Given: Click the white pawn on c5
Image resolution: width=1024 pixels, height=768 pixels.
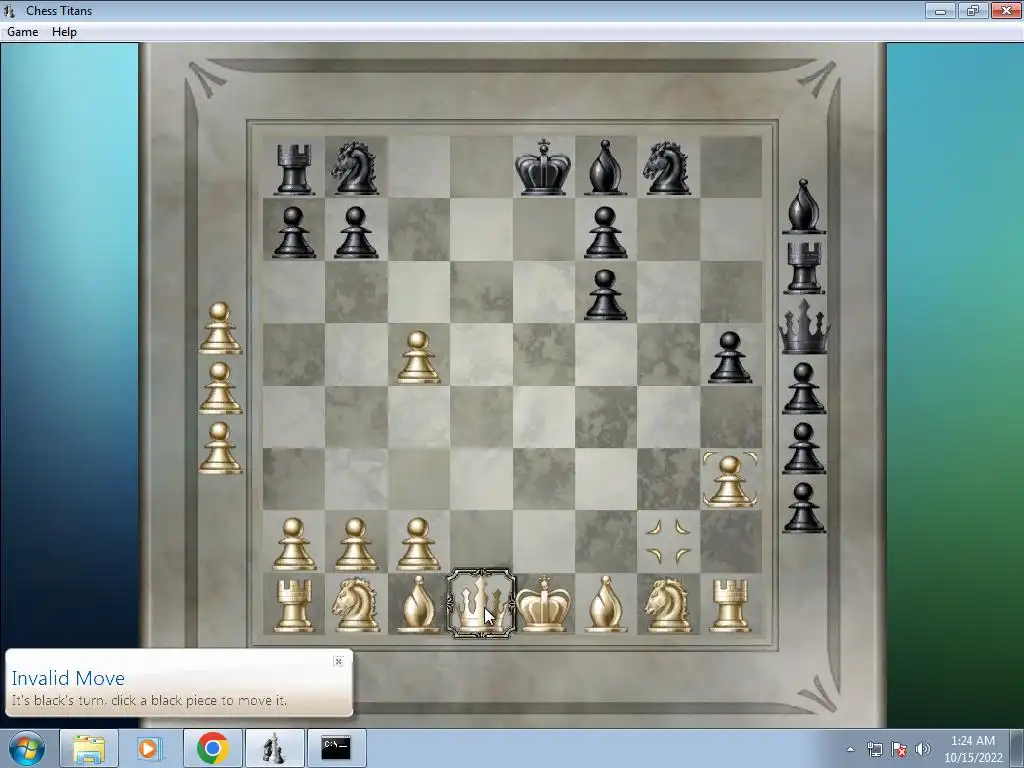Looking at the screenshot, I should click(x=418, y=357).
